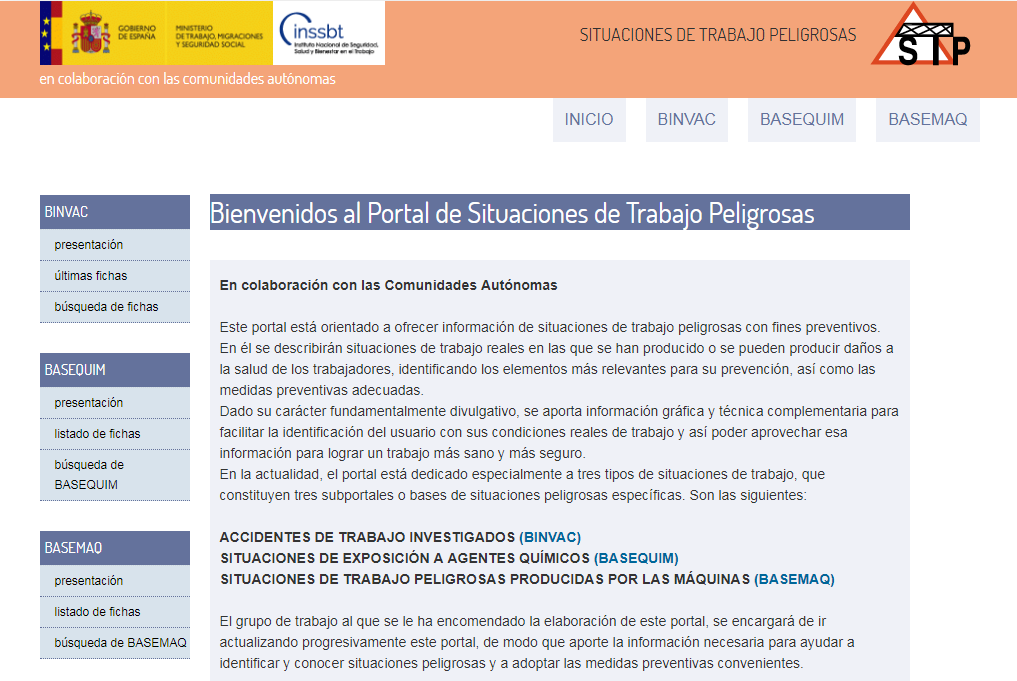Follow the (BASEQUIM) link in the body text
Screen dimensions: 1017x681
click(x=636, y=558)
